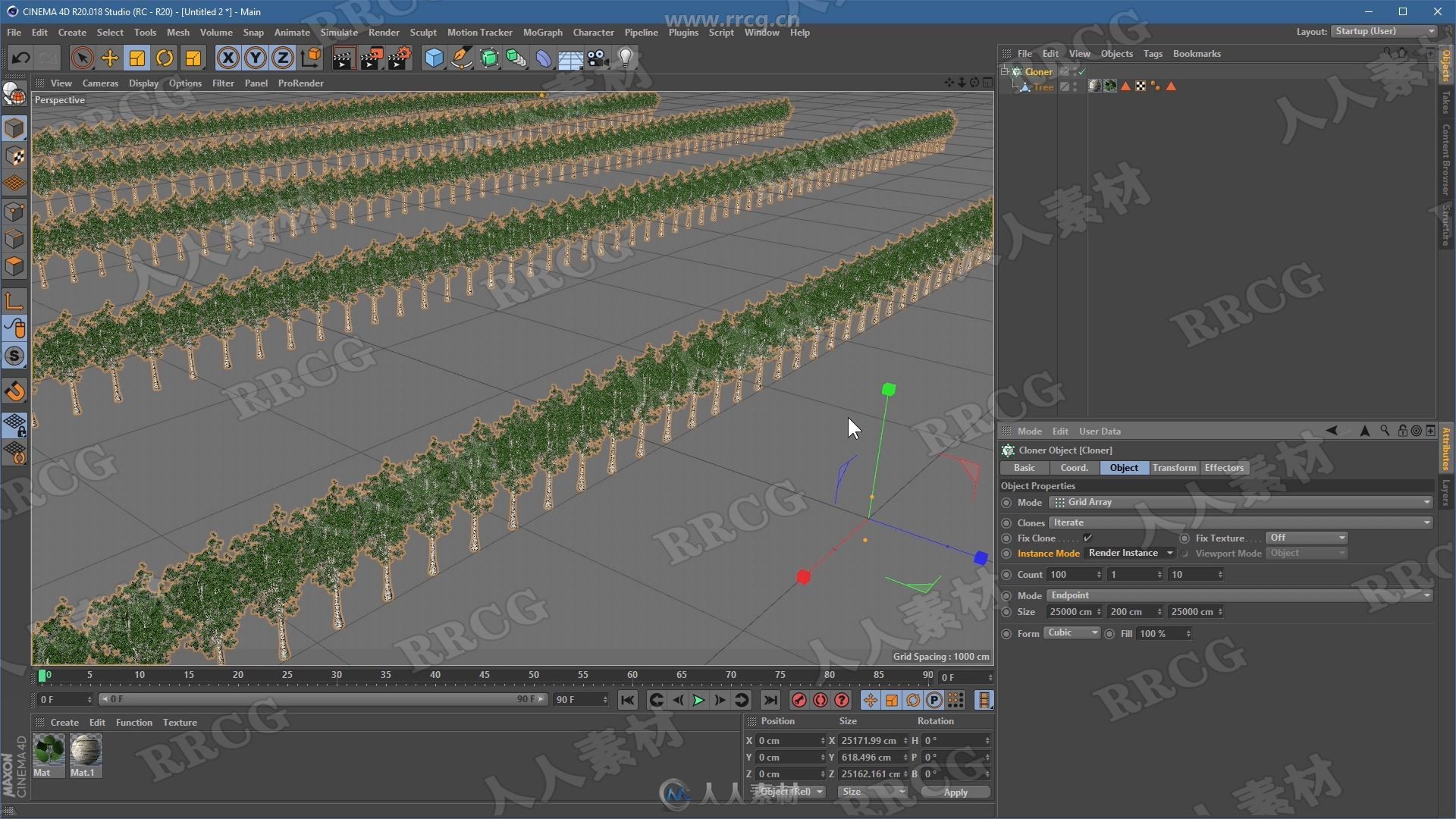Image resolution: width=1456 pixels, height=819 pixels.
Task: Open Edit Render Settings
Action: [400, 58]
